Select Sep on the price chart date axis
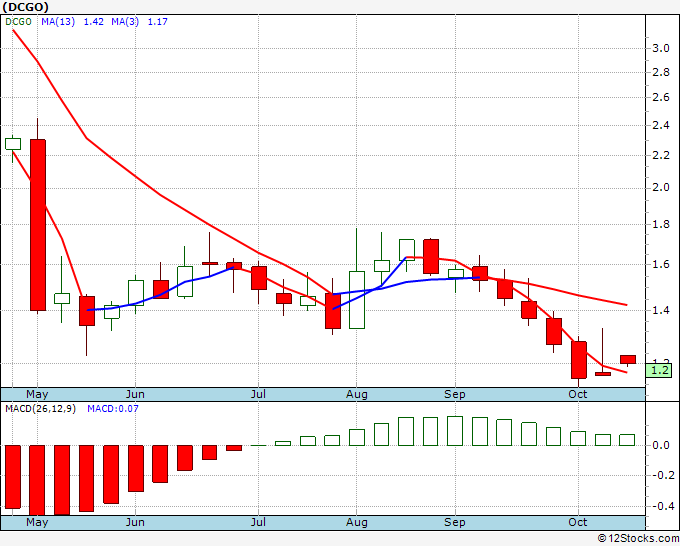The height and width of the screenshot is (546, 680). (x=454, y=394)
